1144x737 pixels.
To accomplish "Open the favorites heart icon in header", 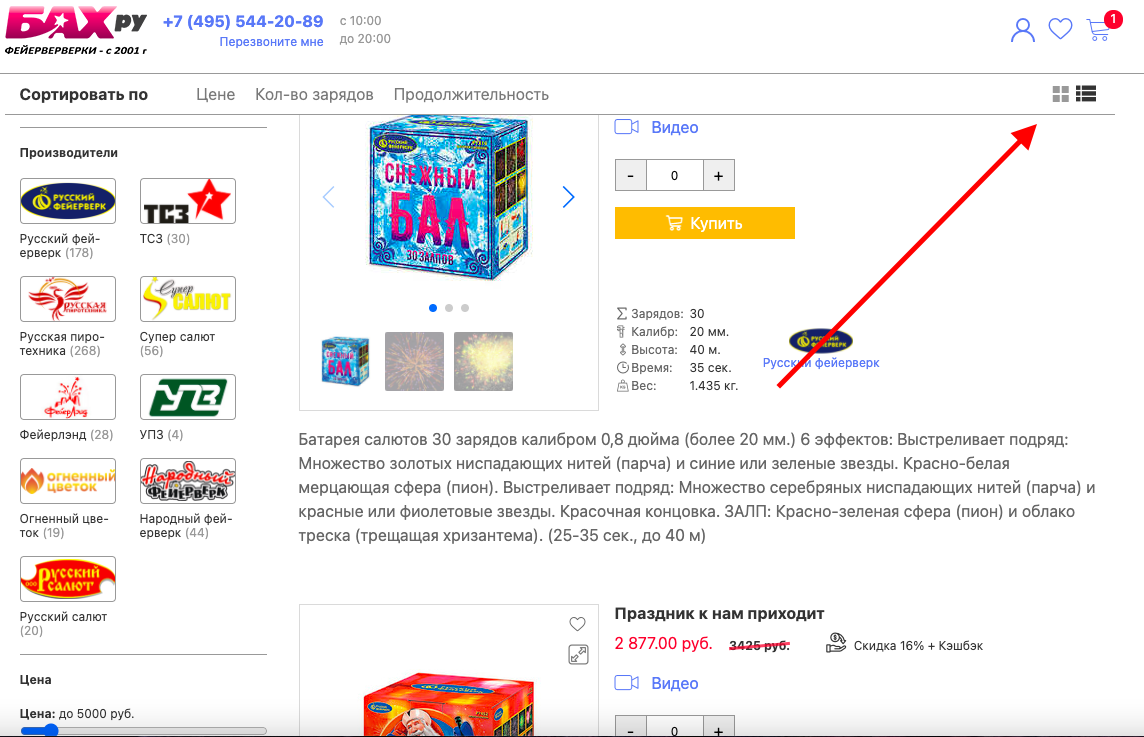I will [1060, 29].
